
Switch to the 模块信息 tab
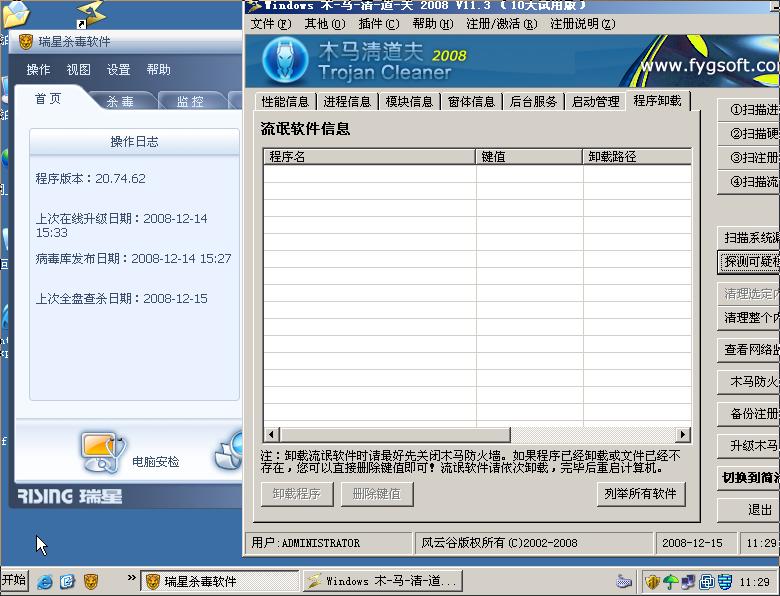pyautogui.click(x=409, y=101)
